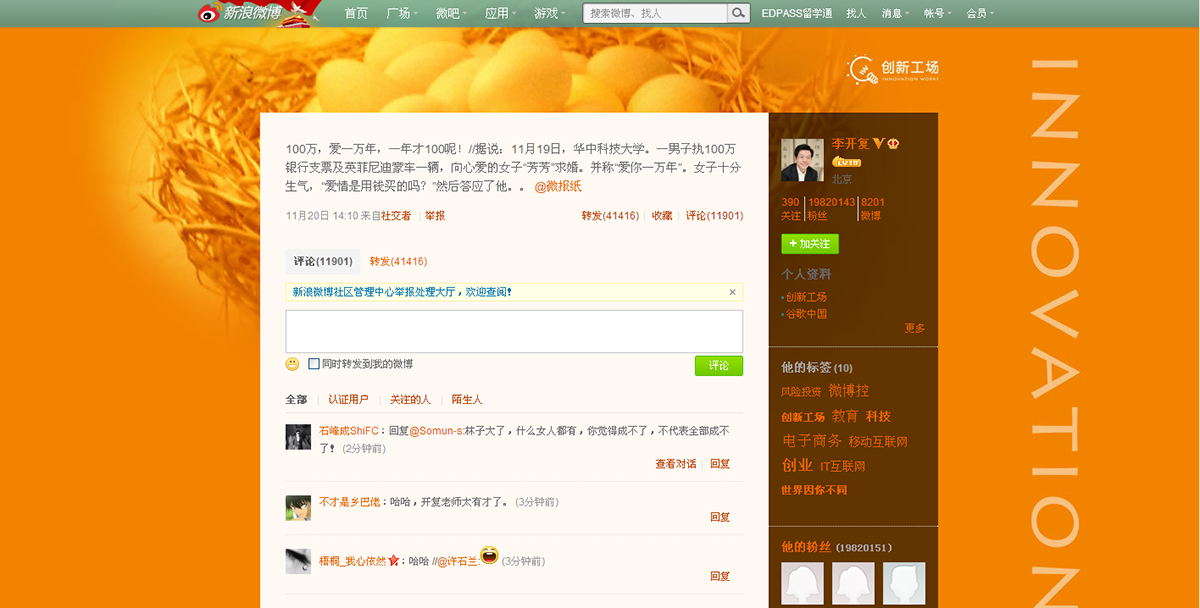This screenshot has width=1200, height=608.
Task: Open the 19820143 粉丝 followers count
Action: pyautogui.click(x=831, y=208)
